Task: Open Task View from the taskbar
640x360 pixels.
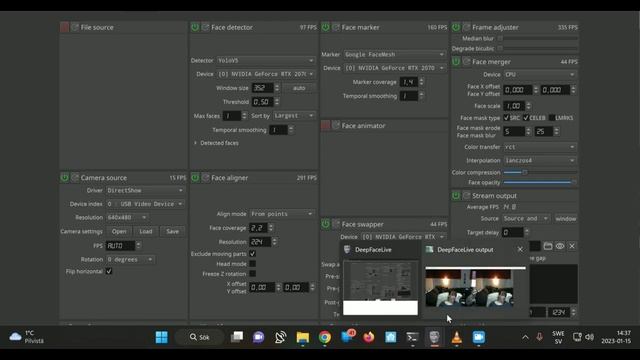Action: pos(237,337)
